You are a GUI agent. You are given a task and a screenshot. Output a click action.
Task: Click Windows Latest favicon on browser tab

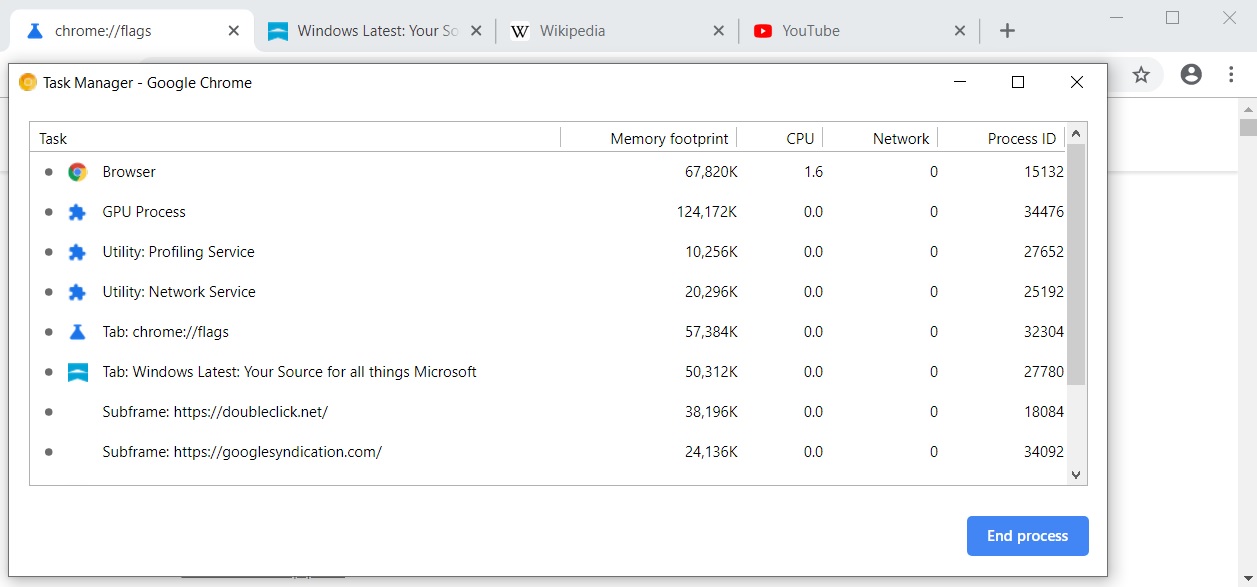point(278,31)
